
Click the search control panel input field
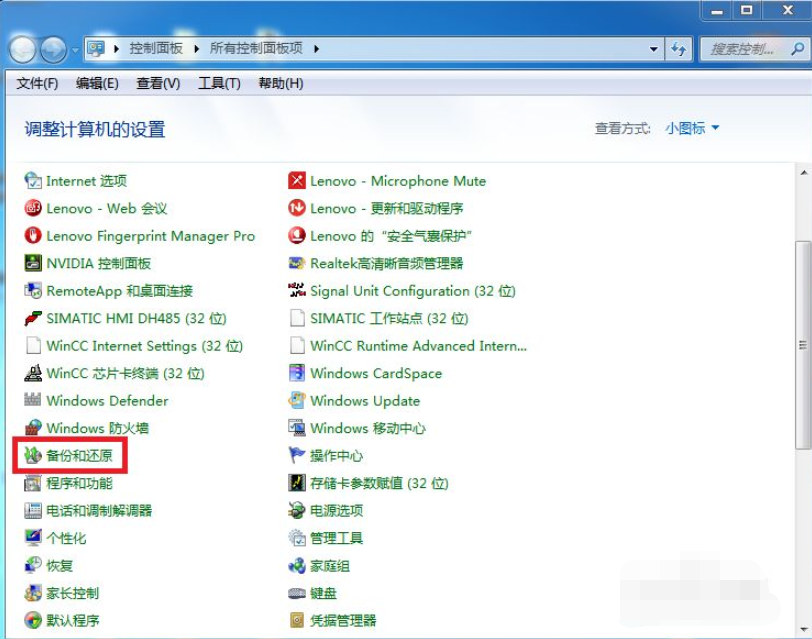pyautogui.click(x=744, y=49)
